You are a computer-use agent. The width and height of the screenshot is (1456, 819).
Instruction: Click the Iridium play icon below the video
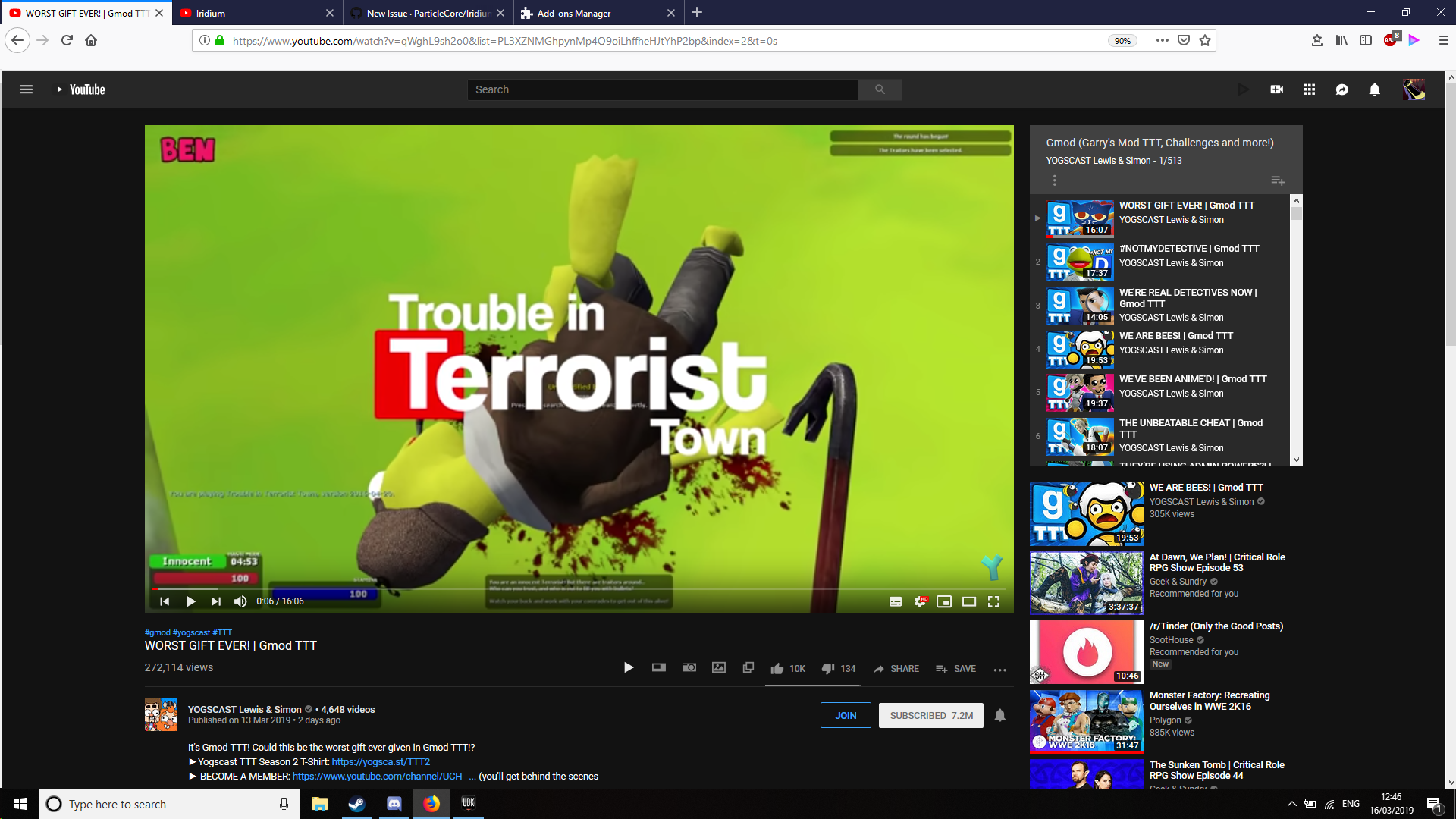pos(629,668)
